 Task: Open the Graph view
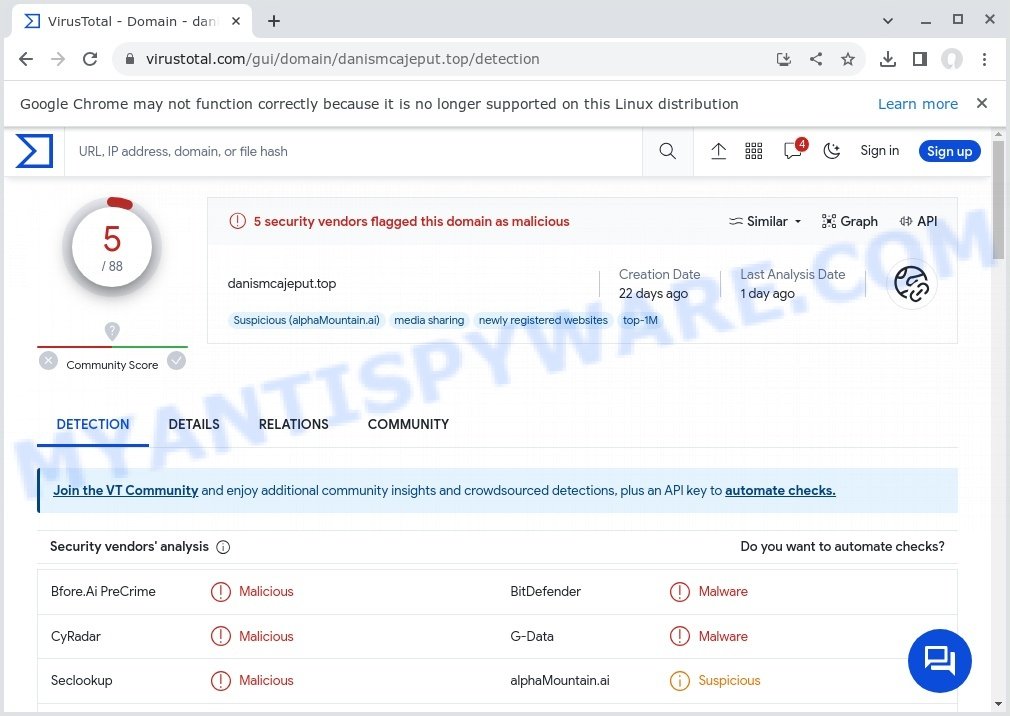(850, 221)
